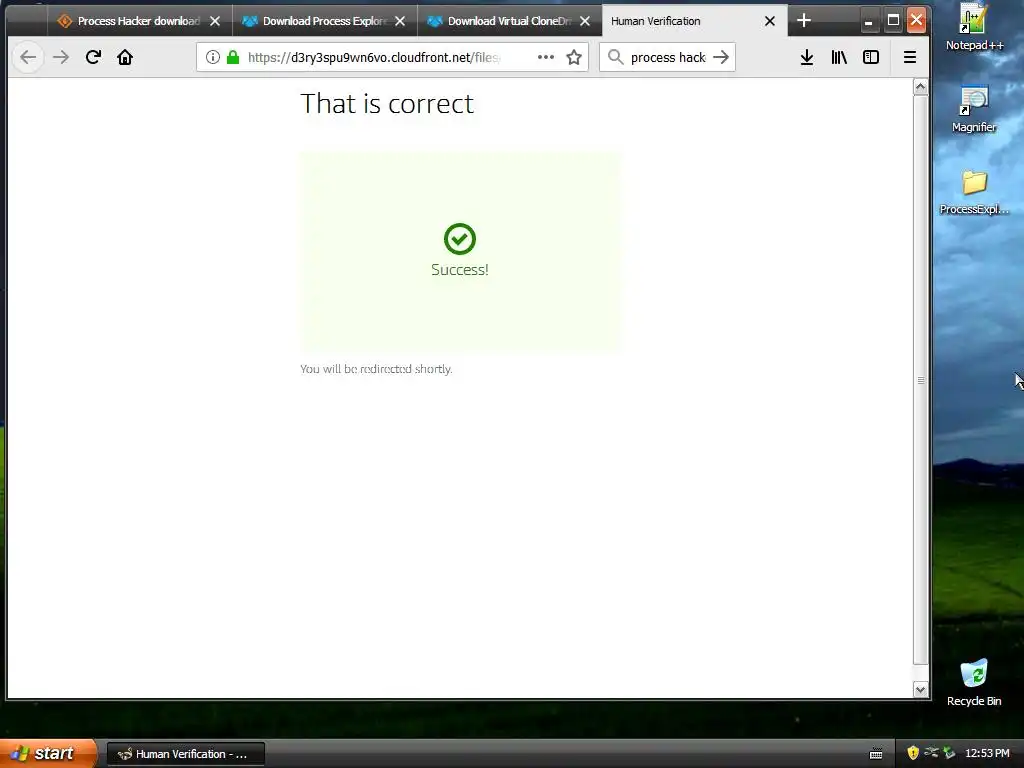Maximize the Firefox window

click(x=893, y=21)
